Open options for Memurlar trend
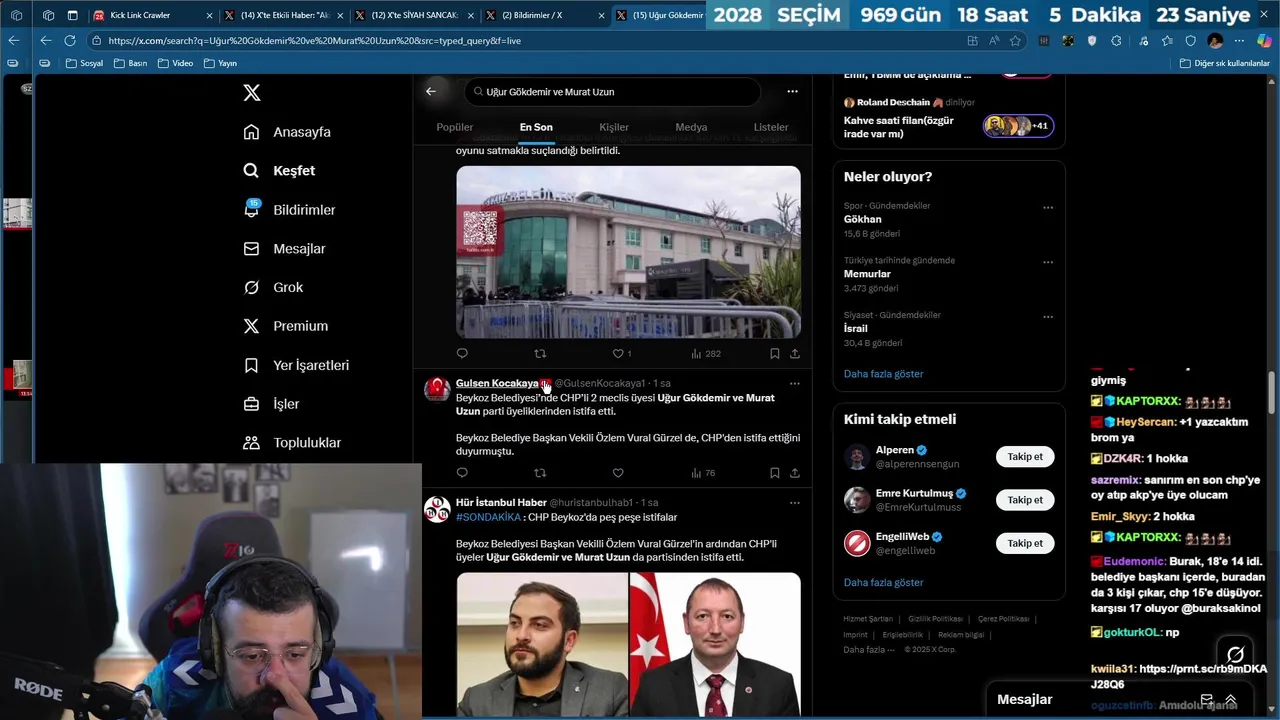The height and width of the screenshot is (720, 1280). tap(1048, 262)
